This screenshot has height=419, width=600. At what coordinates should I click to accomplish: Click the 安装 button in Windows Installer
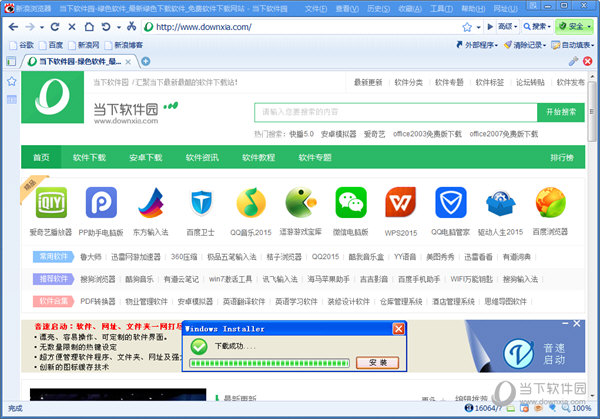(378, 362)
